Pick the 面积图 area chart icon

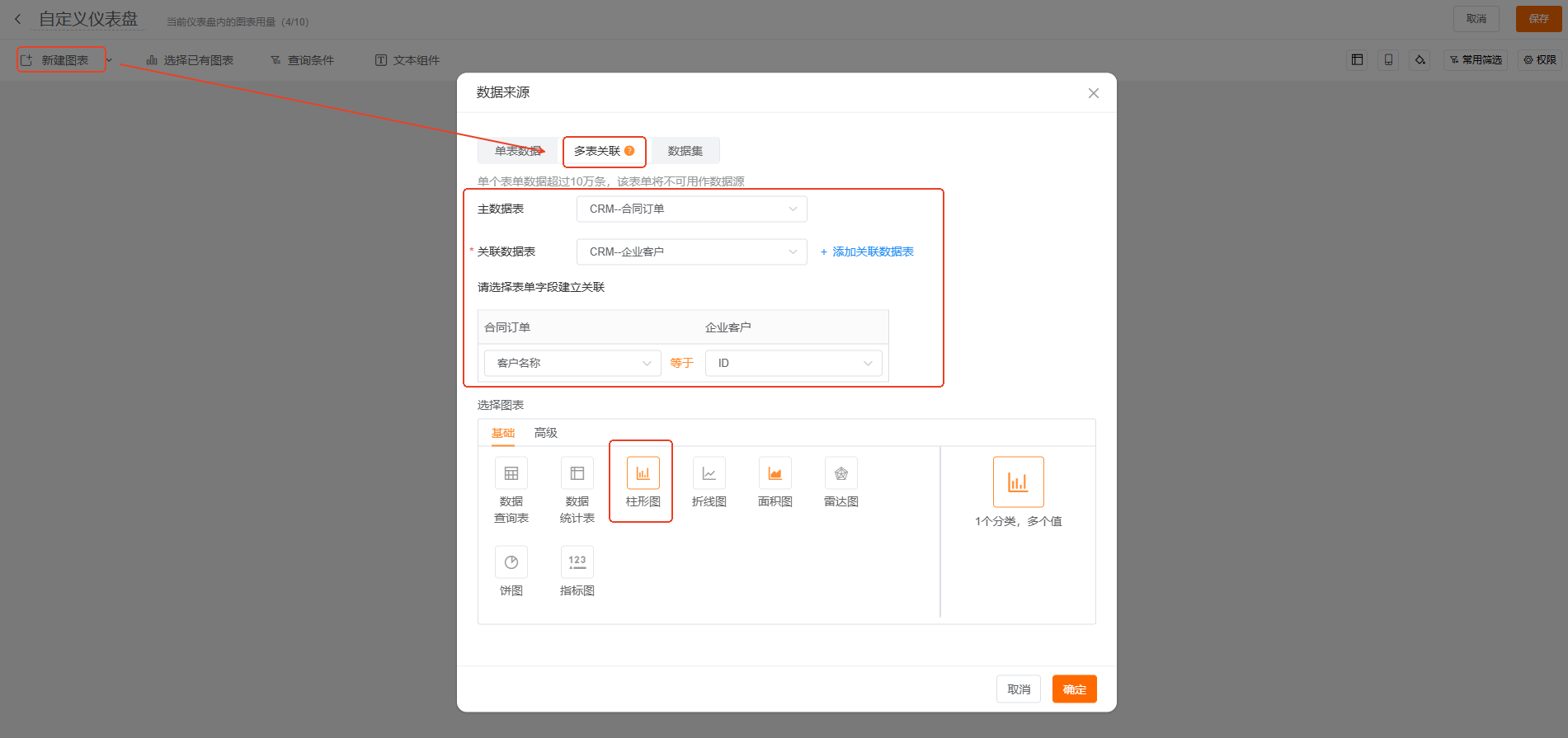[x=775, y=473]
